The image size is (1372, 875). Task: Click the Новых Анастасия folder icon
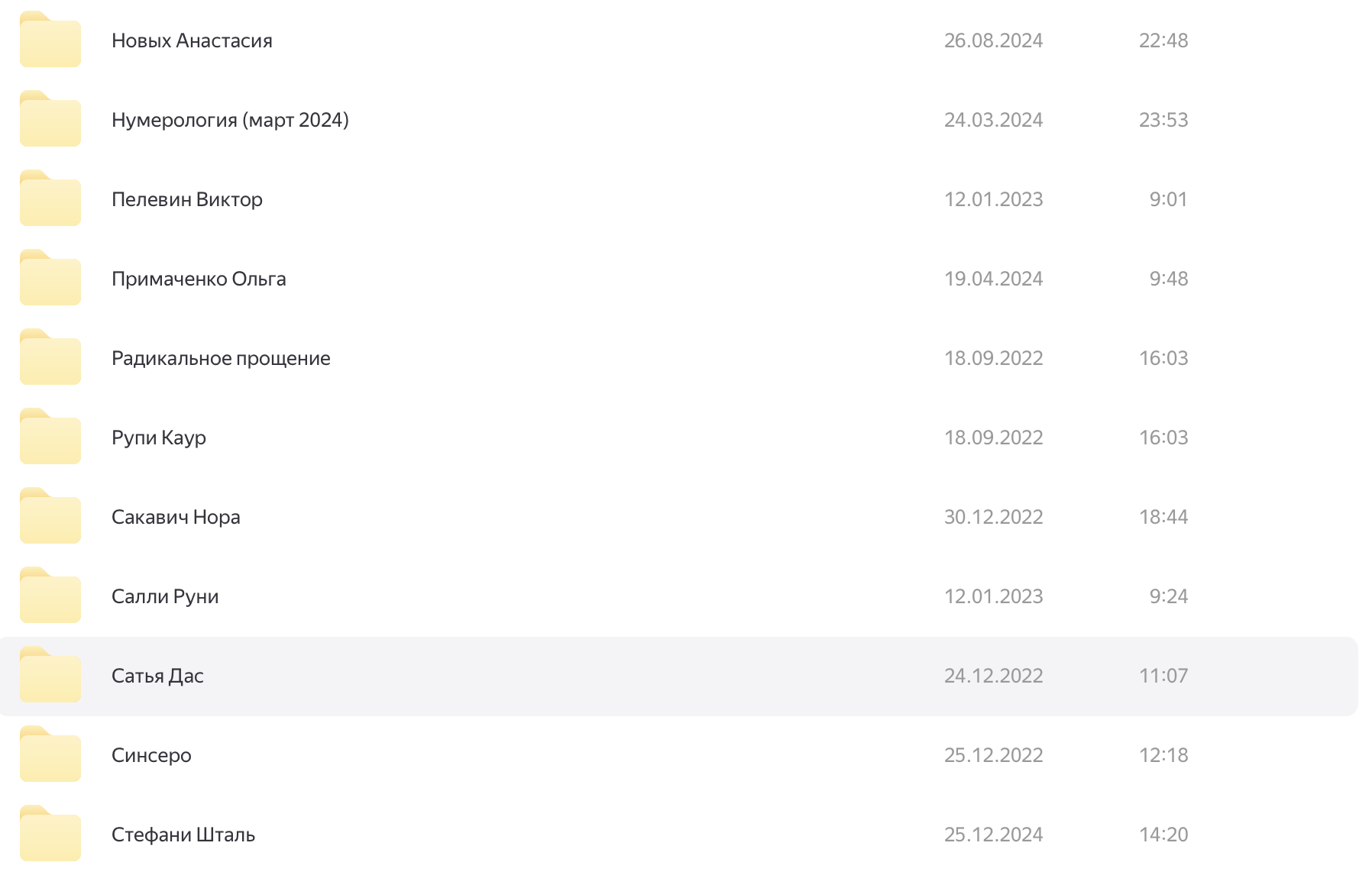pyautogui.click(x=50, y=40)
